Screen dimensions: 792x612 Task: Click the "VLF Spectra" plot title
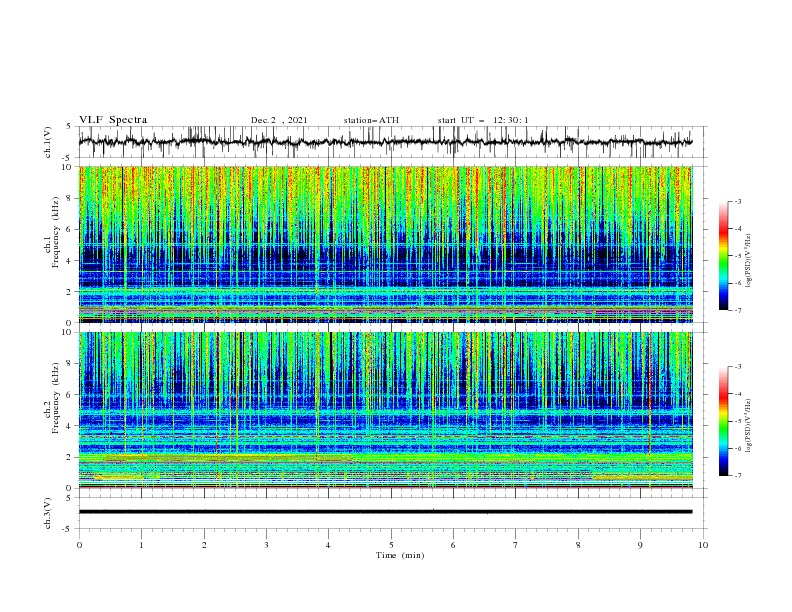coord(113,120)
